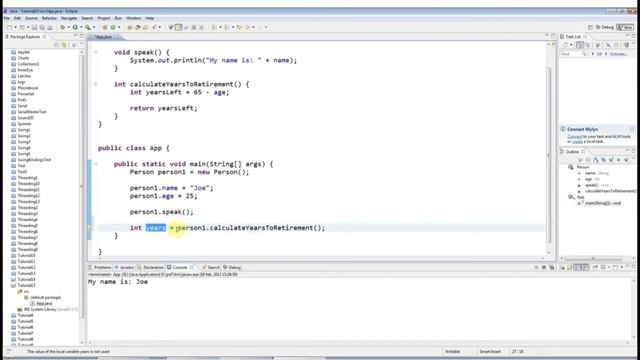Click the External Tools run icon
Viewport: 640px width, 360px height.
tap(87, 27)
